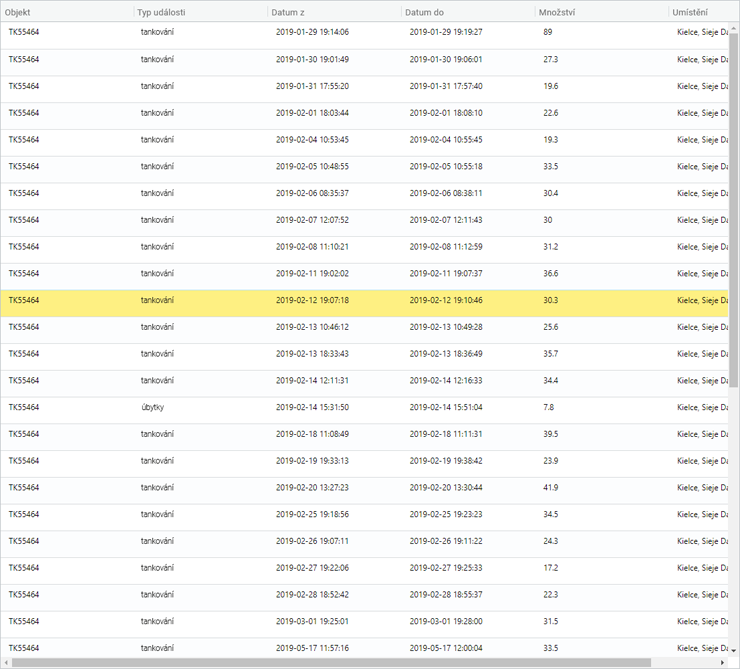Click quantity value 31.2
Image resolution: width=740 pixels, height=669 pixels.
click(550, 247)
